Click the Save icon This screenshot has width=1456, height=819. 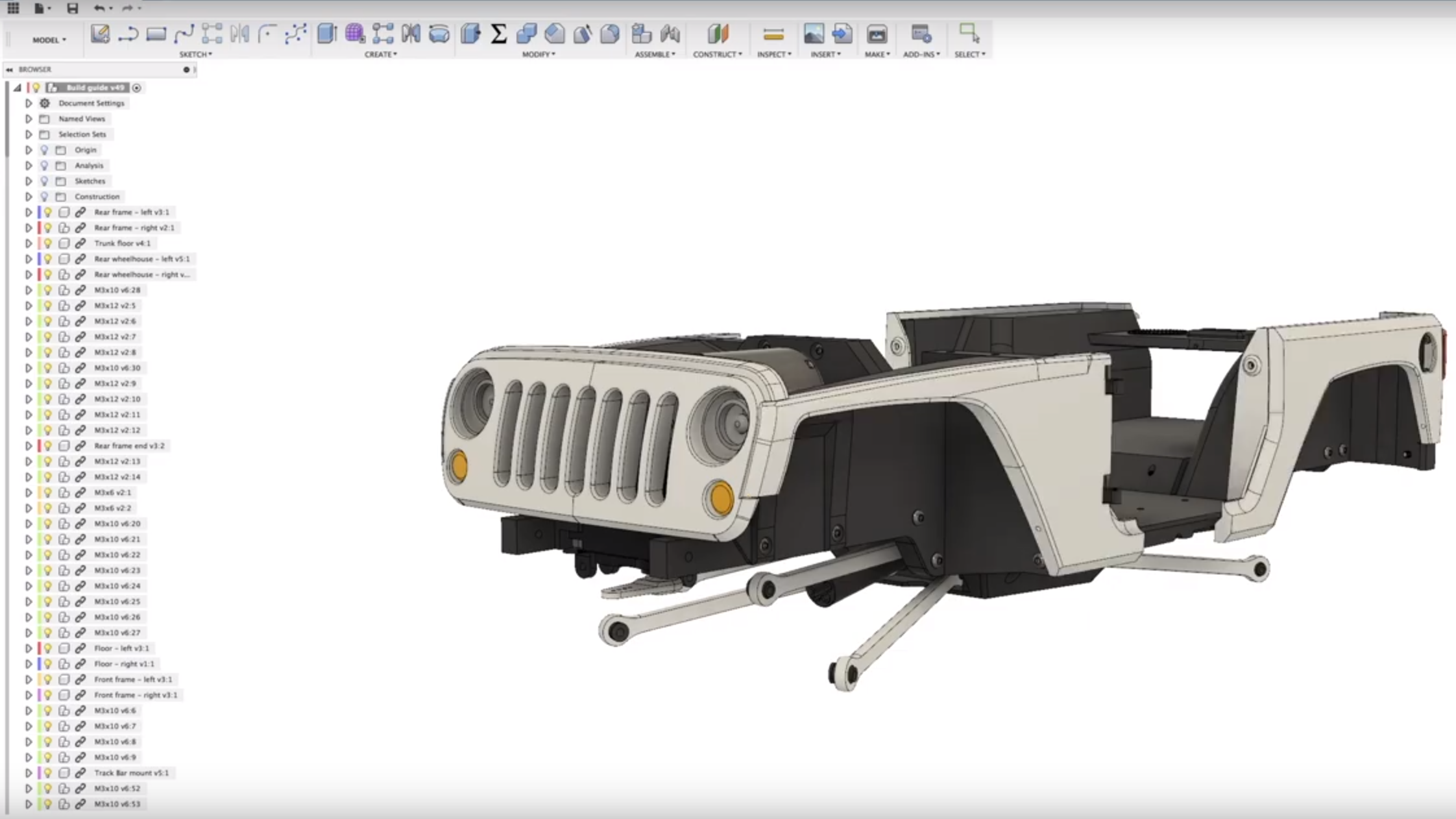click(72, 8)
